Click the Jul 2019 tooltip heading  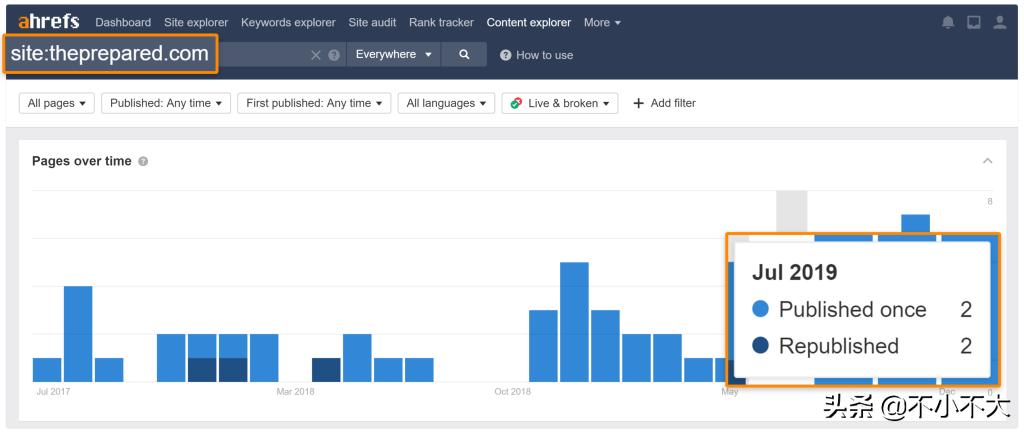(x=794, y=272)
